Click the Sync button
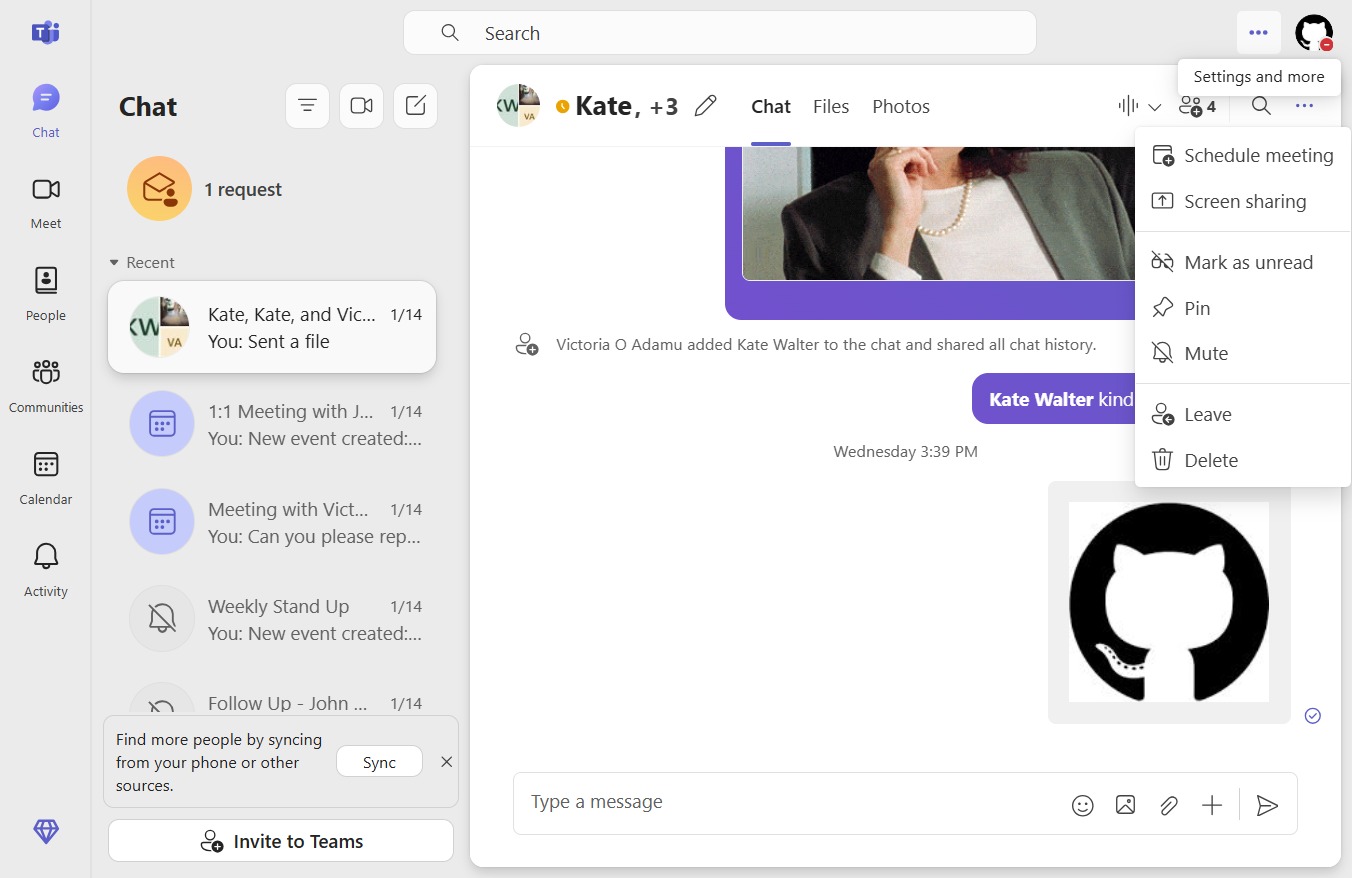 coord(379,762)
